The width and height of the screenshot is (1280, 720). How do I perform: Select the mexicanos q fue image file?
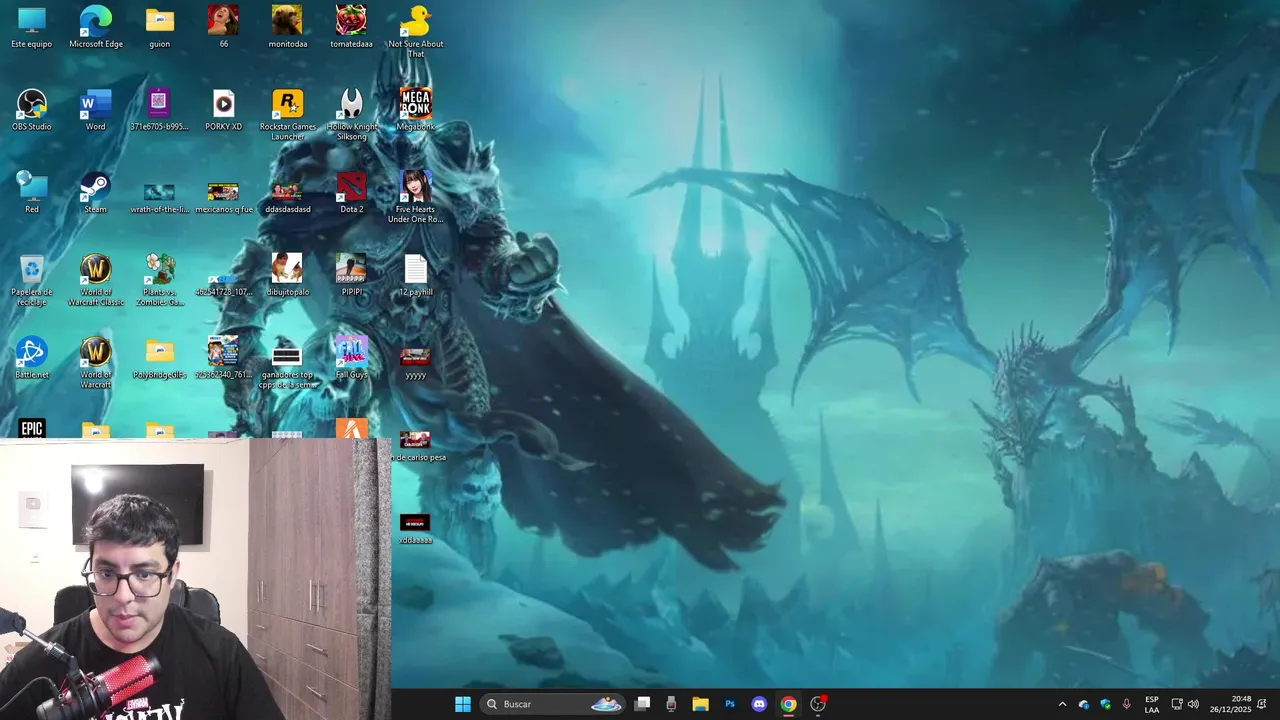[x=223, y=196]
